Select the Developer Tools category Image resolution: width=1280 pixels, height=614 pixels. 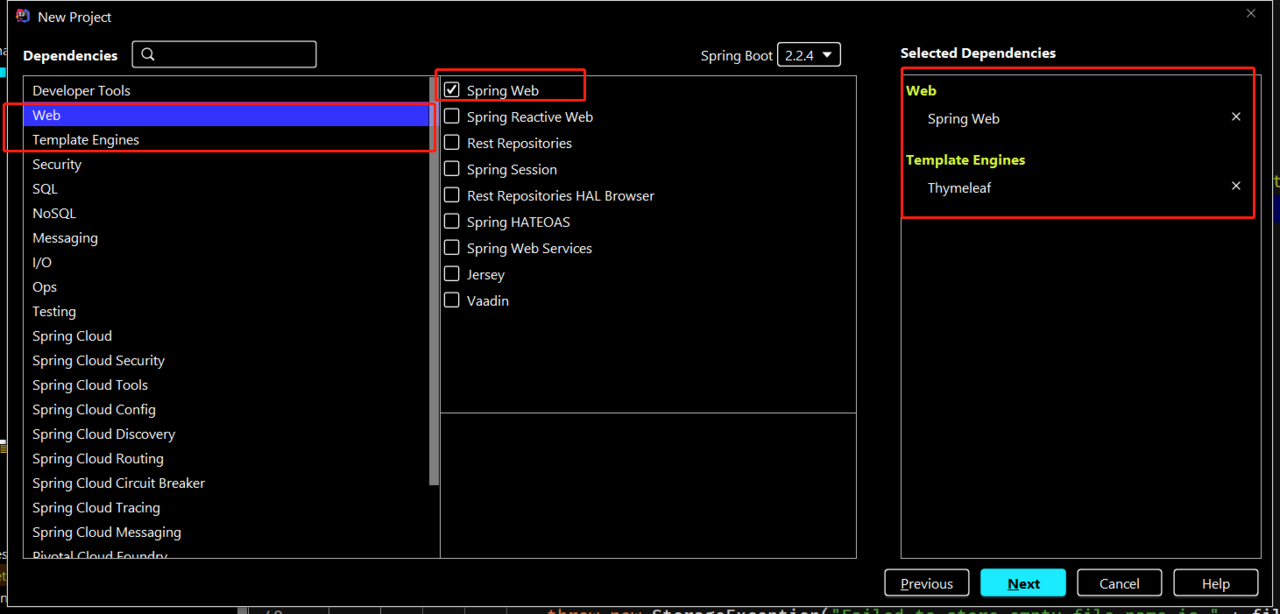227,91
